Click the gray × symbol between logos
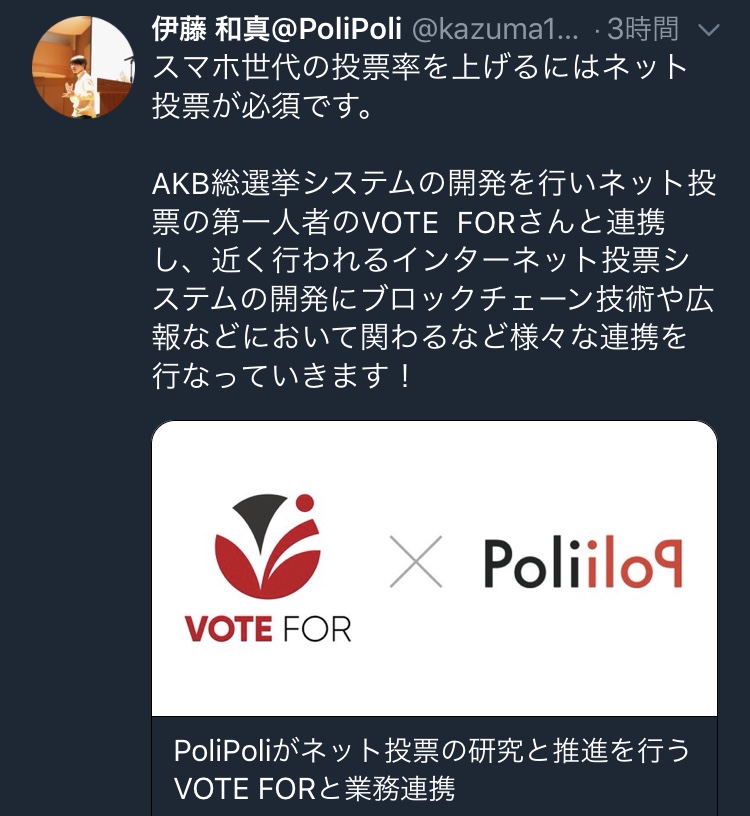Screen dimensions: 750x816 [415, 564]
